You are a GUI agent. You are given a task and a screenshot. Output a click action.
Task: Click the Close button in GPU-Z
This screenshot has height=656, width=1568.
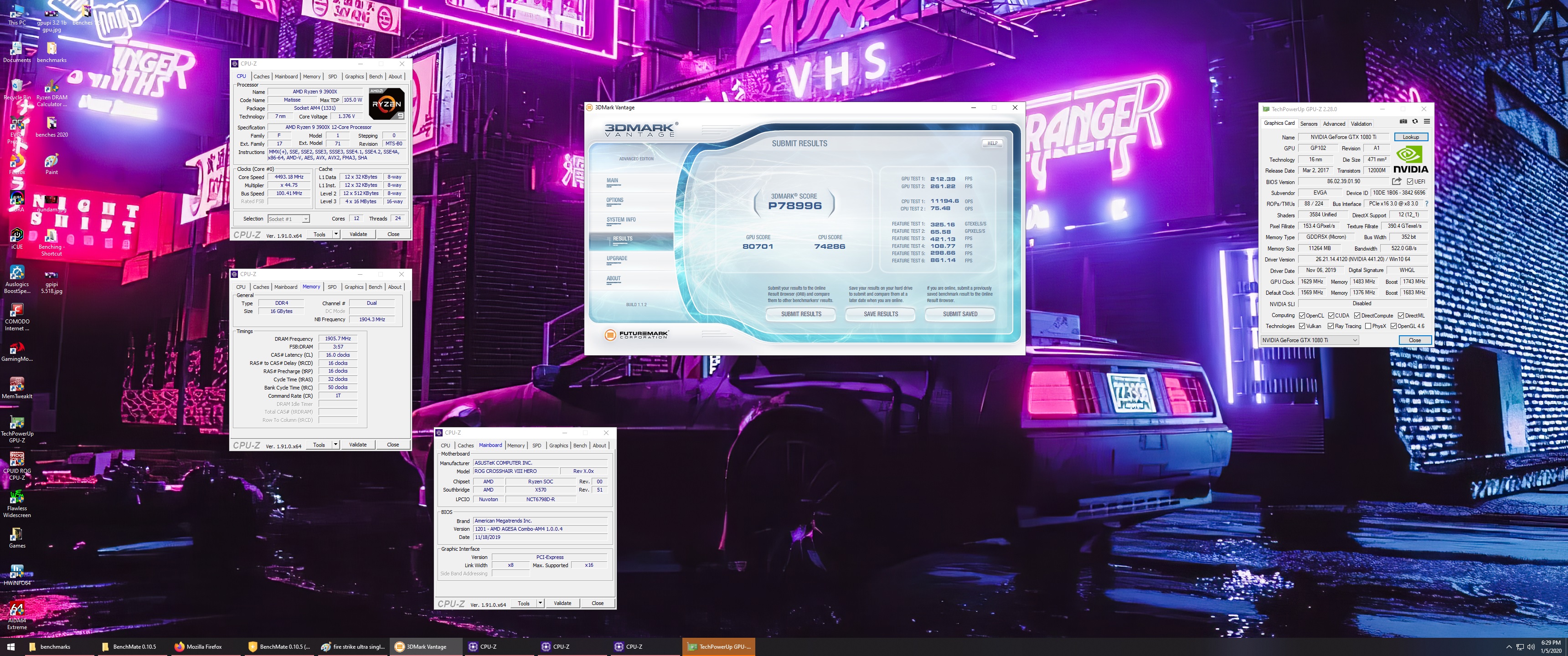pos(1414,340)
